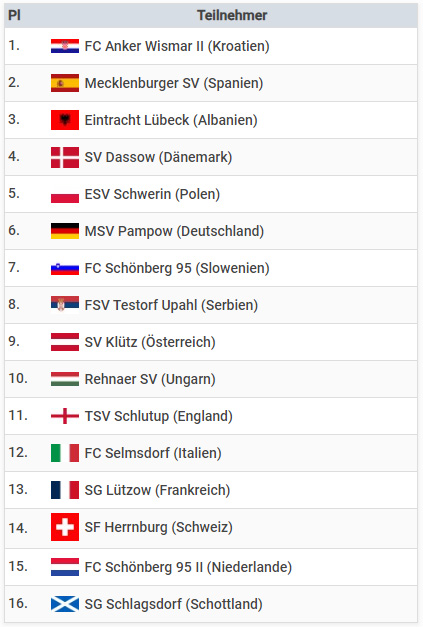Select SV Klütz (Österreich) team

[x=150, y=342]
